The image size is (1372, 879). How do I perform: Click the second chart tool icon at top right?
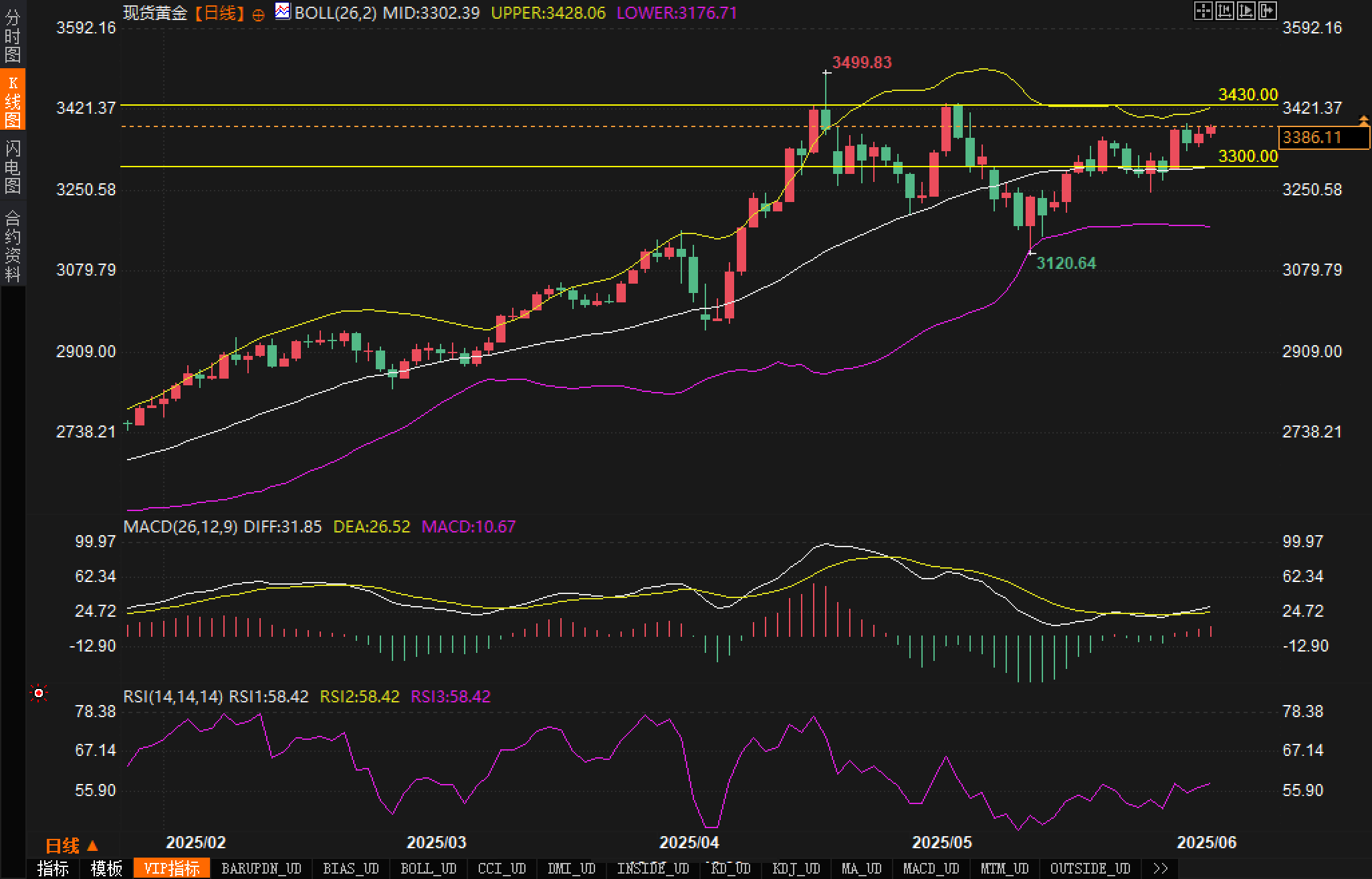click(1224, 11)
